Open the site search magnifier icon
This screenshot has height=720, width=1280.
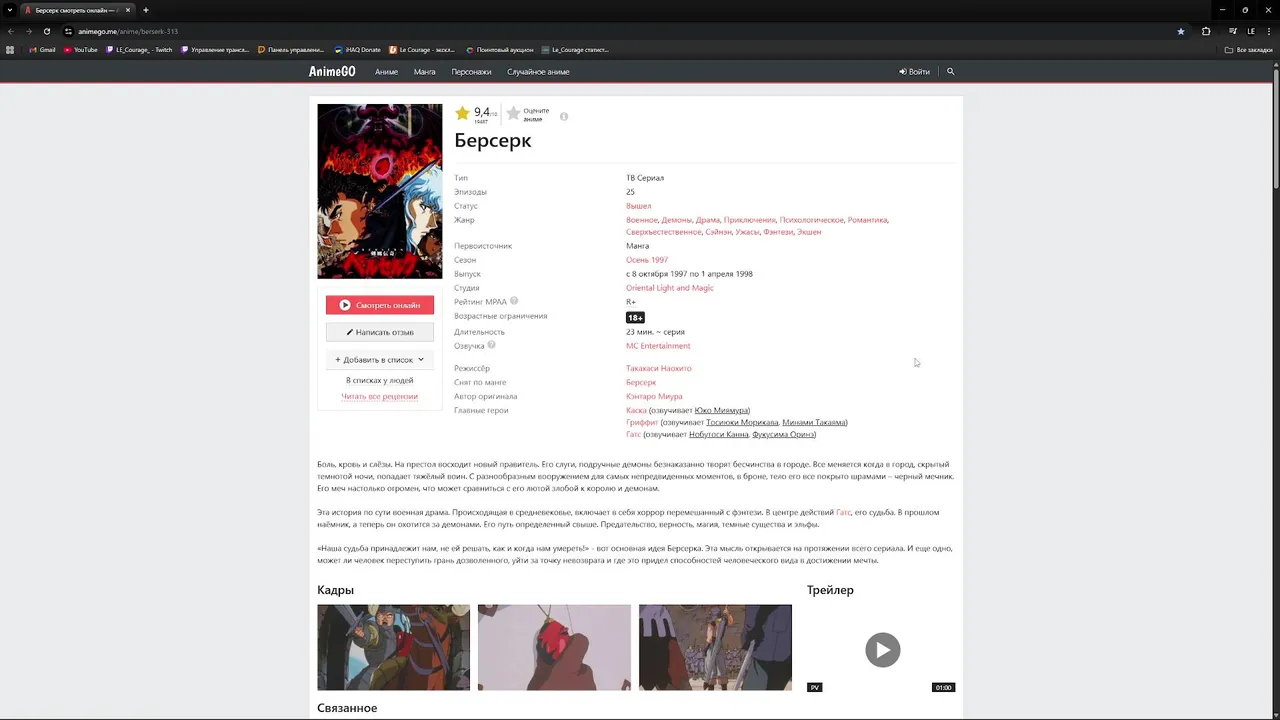click(x=950, y=72)
